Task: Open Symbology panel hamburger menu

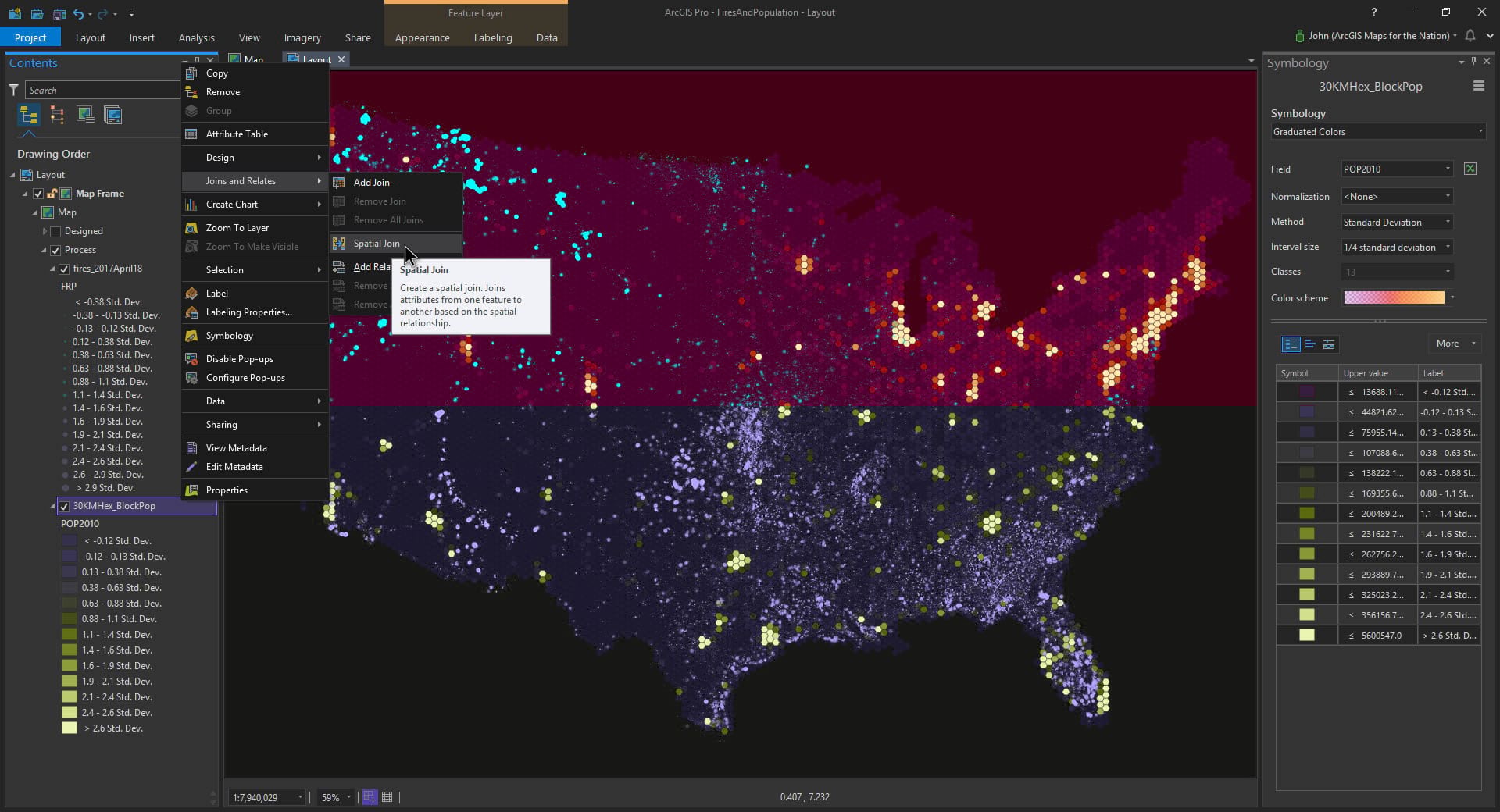Action: 1478,86
